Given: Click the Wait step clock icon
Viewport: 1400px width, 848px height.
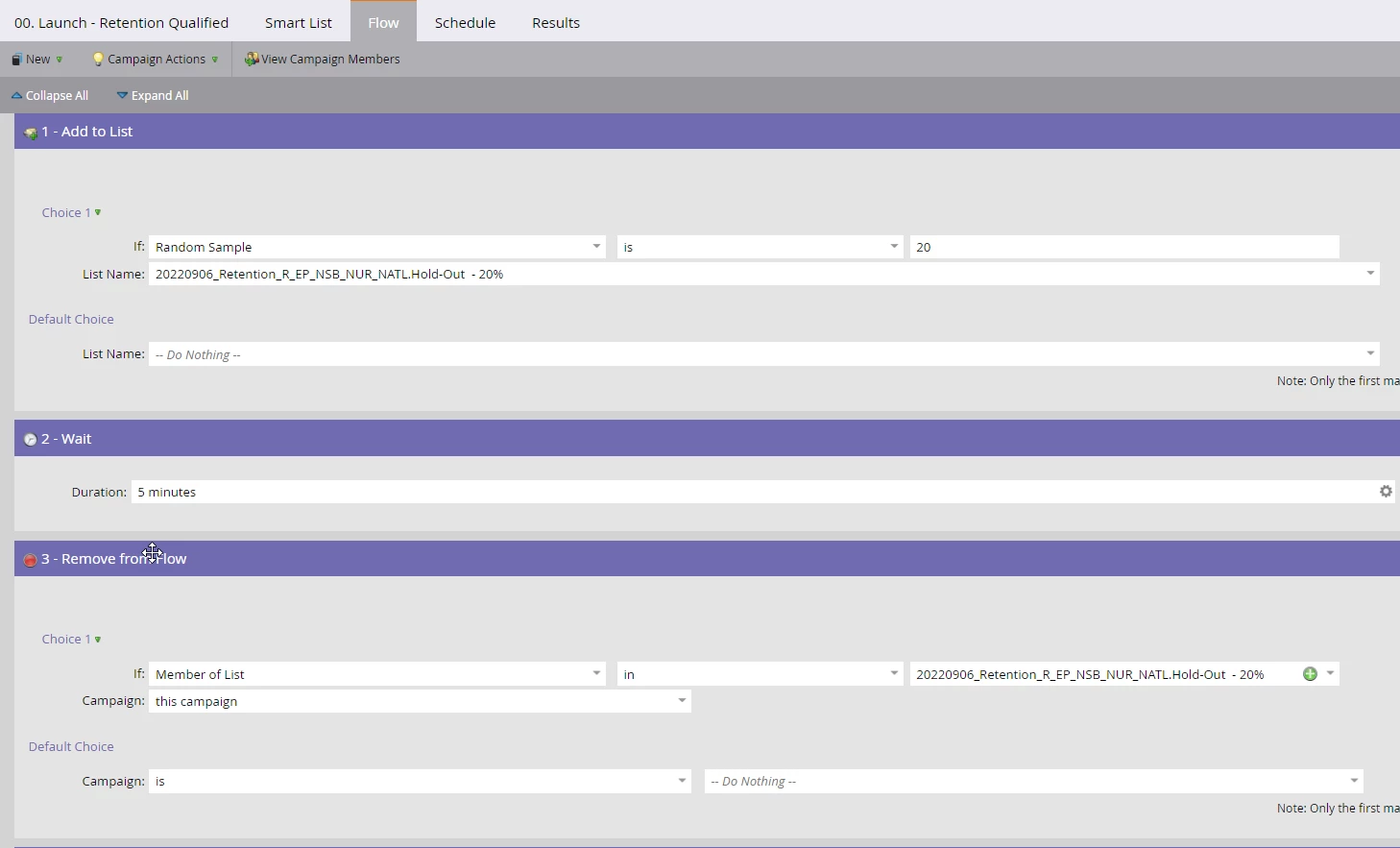Looking at the screenshot, I should click(x=31, y=440).
